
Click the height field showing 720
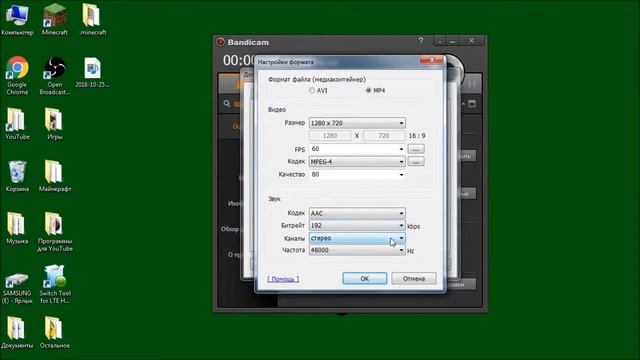[384, 136]
